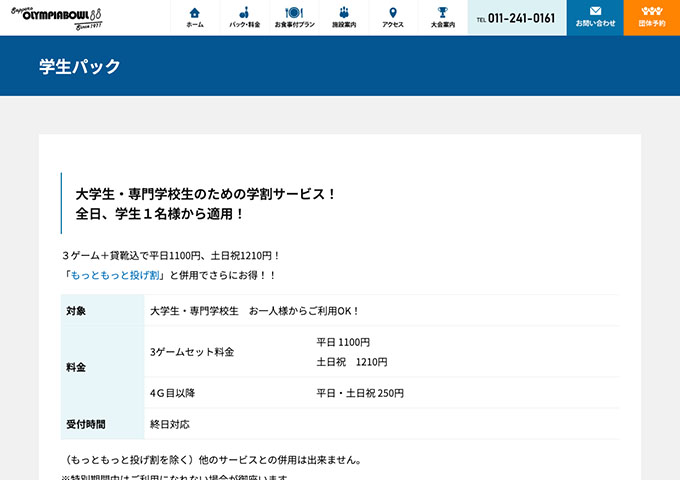Click text ３ゲーム＋貸靴込で平日1100円
Viewport: 680px width, 480px height.
click(x=131, y=256)
